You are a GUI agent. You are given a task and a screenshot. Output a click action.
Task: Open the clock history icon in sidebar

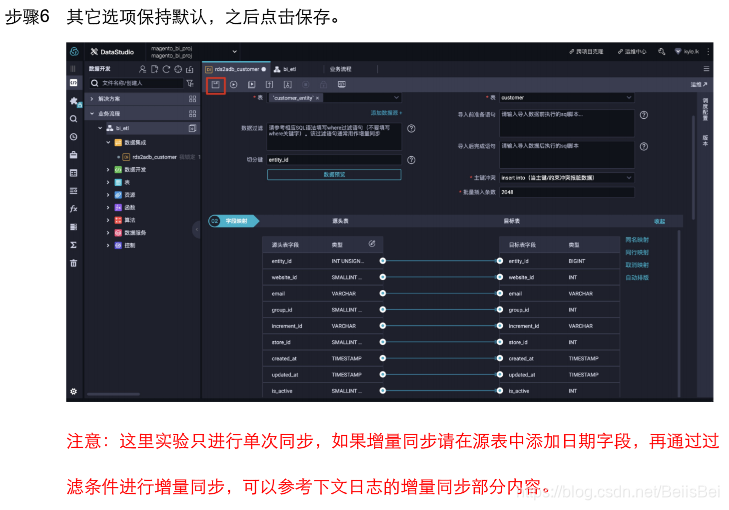click(73, 137)
